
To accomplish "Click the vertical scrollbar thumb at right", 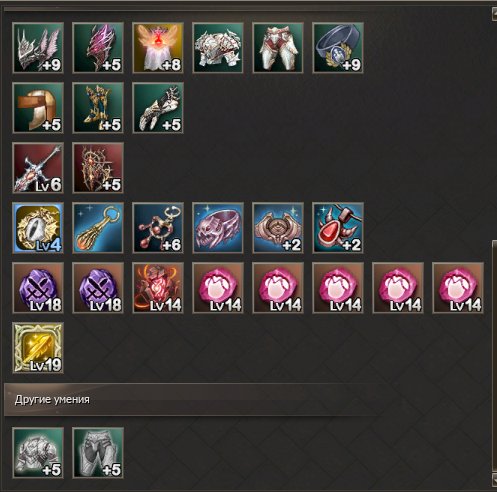I will (x=494, y=357).
